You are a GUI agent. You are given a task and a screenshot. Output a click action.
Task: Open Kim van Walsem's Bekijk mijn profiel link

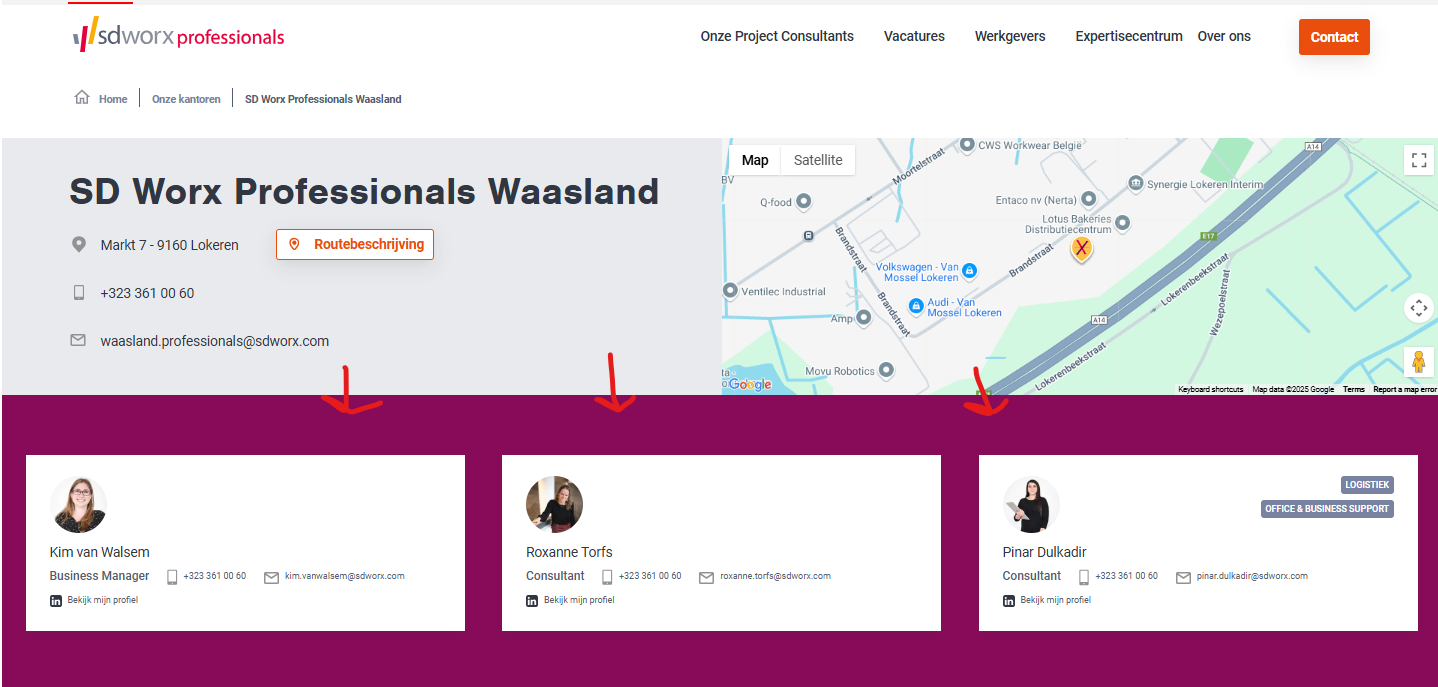coord(103,600)
